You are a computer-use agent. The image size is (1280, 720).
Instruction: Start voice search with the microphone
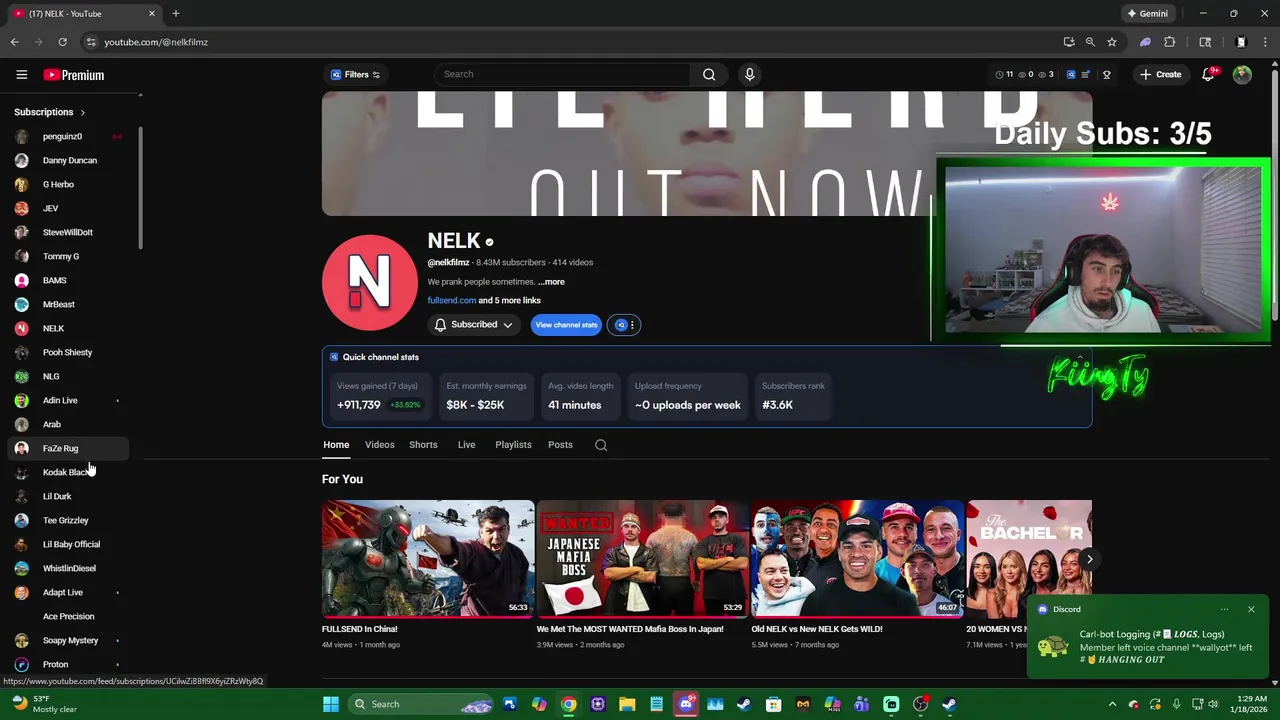(749, 74)
